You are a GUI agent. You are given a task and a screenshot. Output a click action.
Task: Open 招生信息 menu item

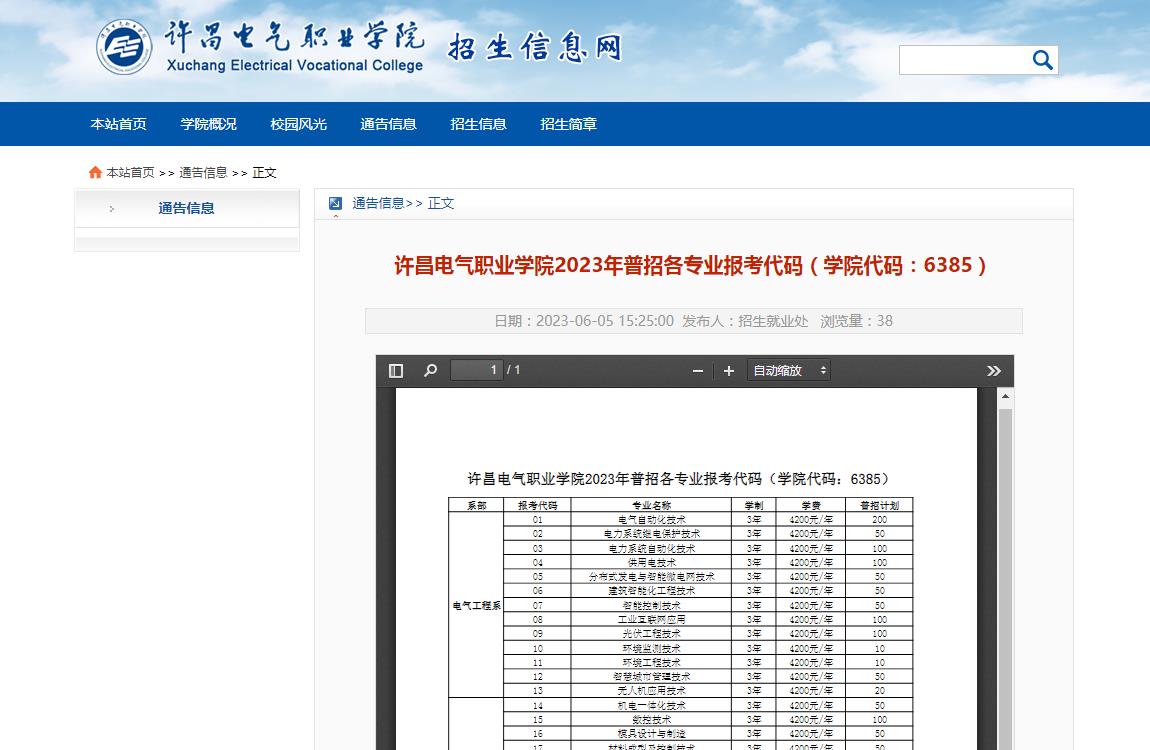[478, 124]
